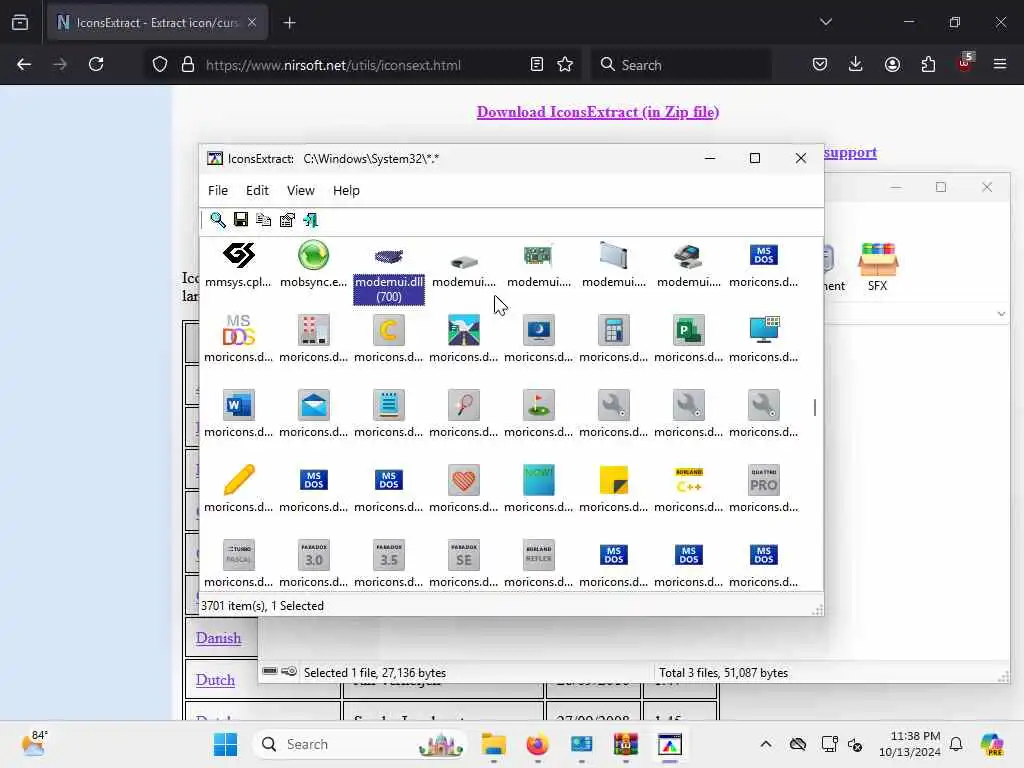This screenshot has height=768, width=1024.
Task: Click the Firefox Search box
Action: [x=680, y=65]
